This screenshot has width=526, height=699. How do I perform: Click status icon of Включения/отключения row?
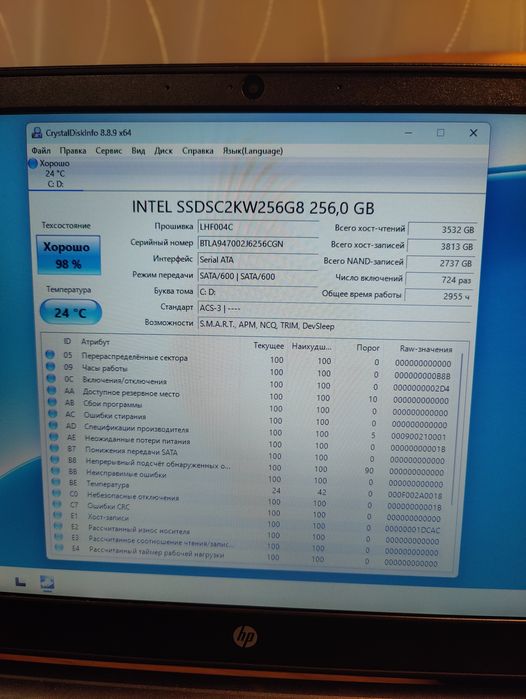click(x=51, y=378)
